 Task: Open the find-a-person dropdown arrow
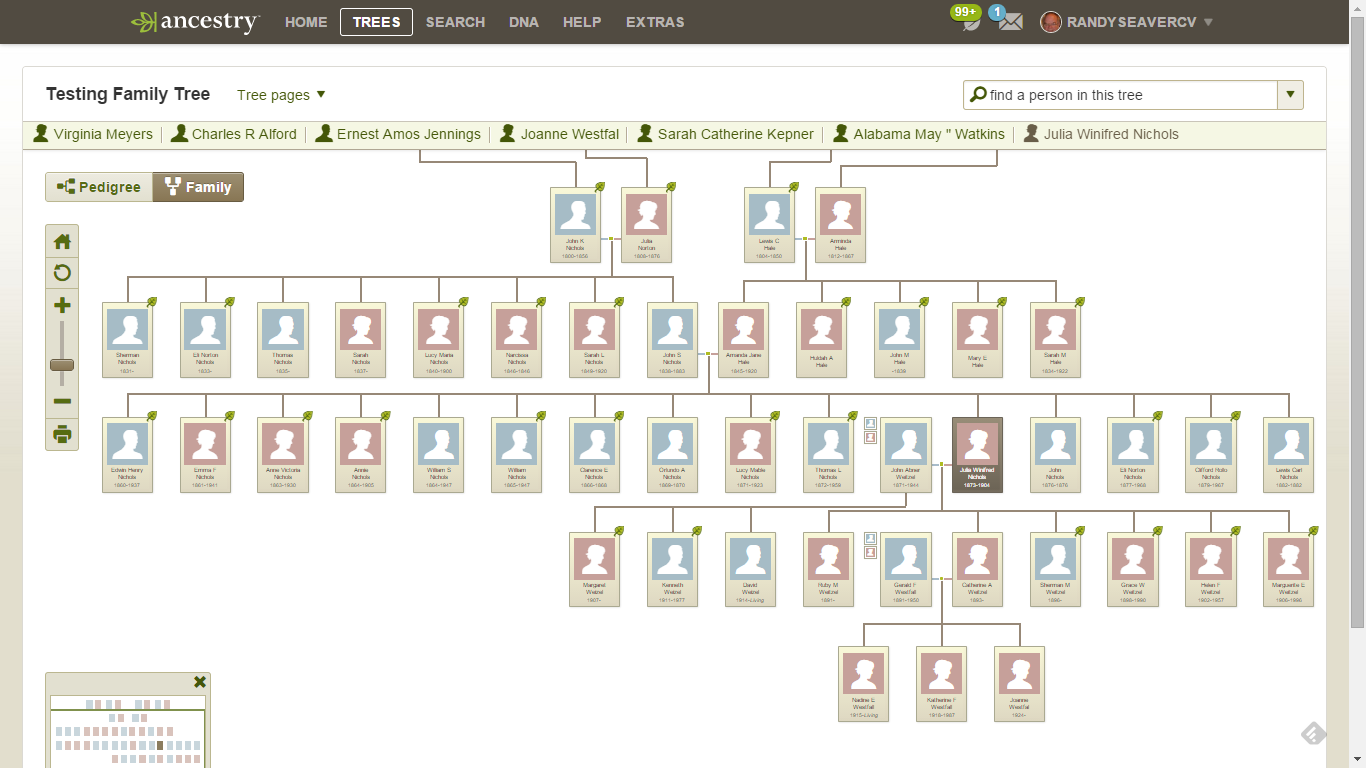tap(1290, 94)
